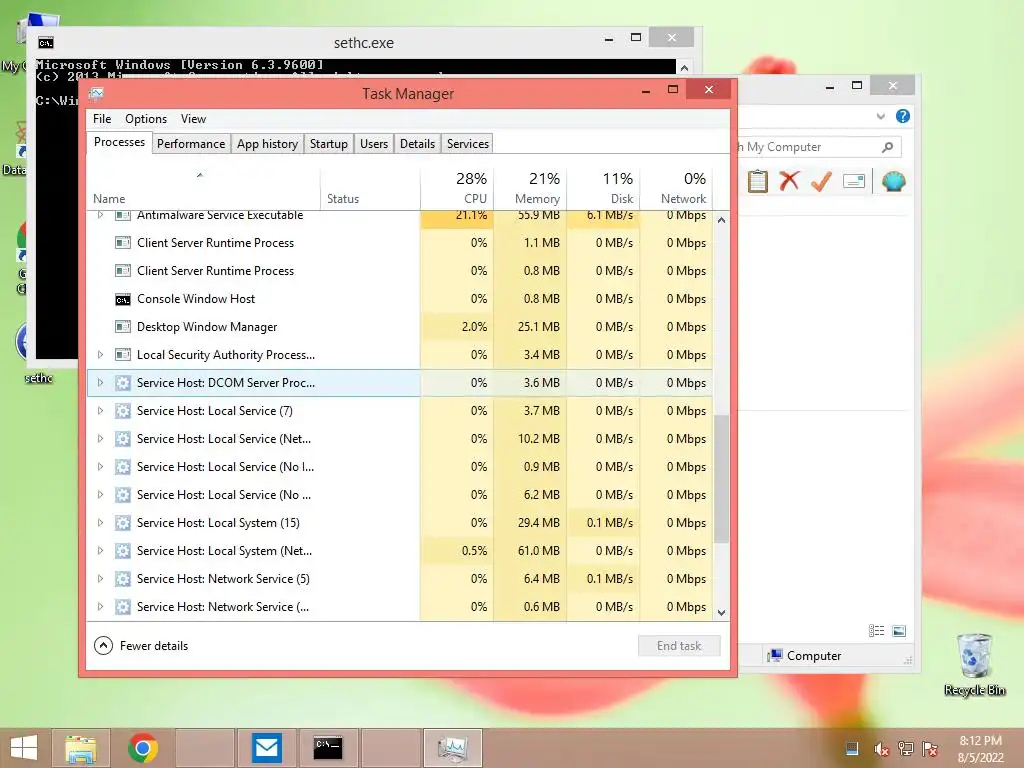
Task: Switch to the Details tab
Action: (417, 144)
